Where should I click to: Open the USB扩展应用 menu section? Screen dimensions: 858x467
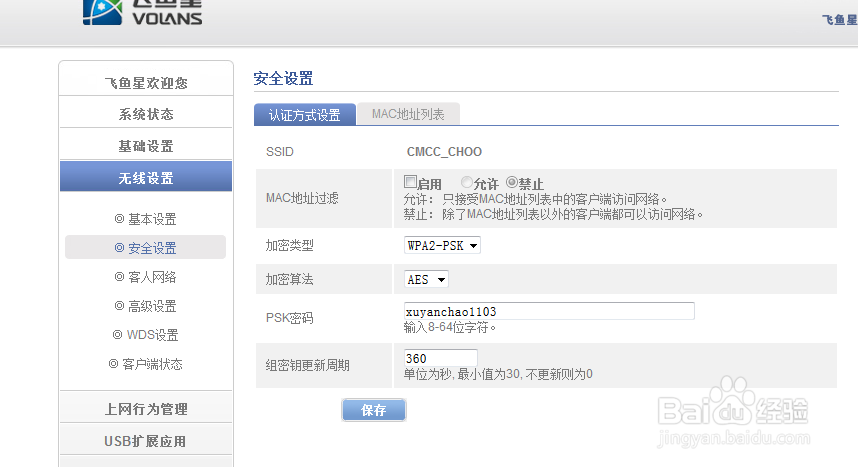tap(146, 441)
